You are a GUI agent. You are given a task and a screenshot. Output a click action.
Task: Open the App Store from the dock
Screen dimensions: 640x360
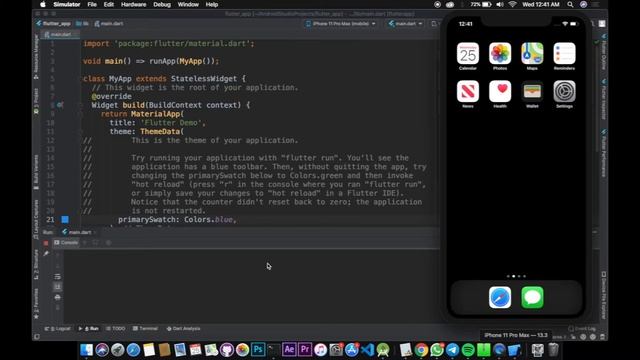(x=352, y=350)
